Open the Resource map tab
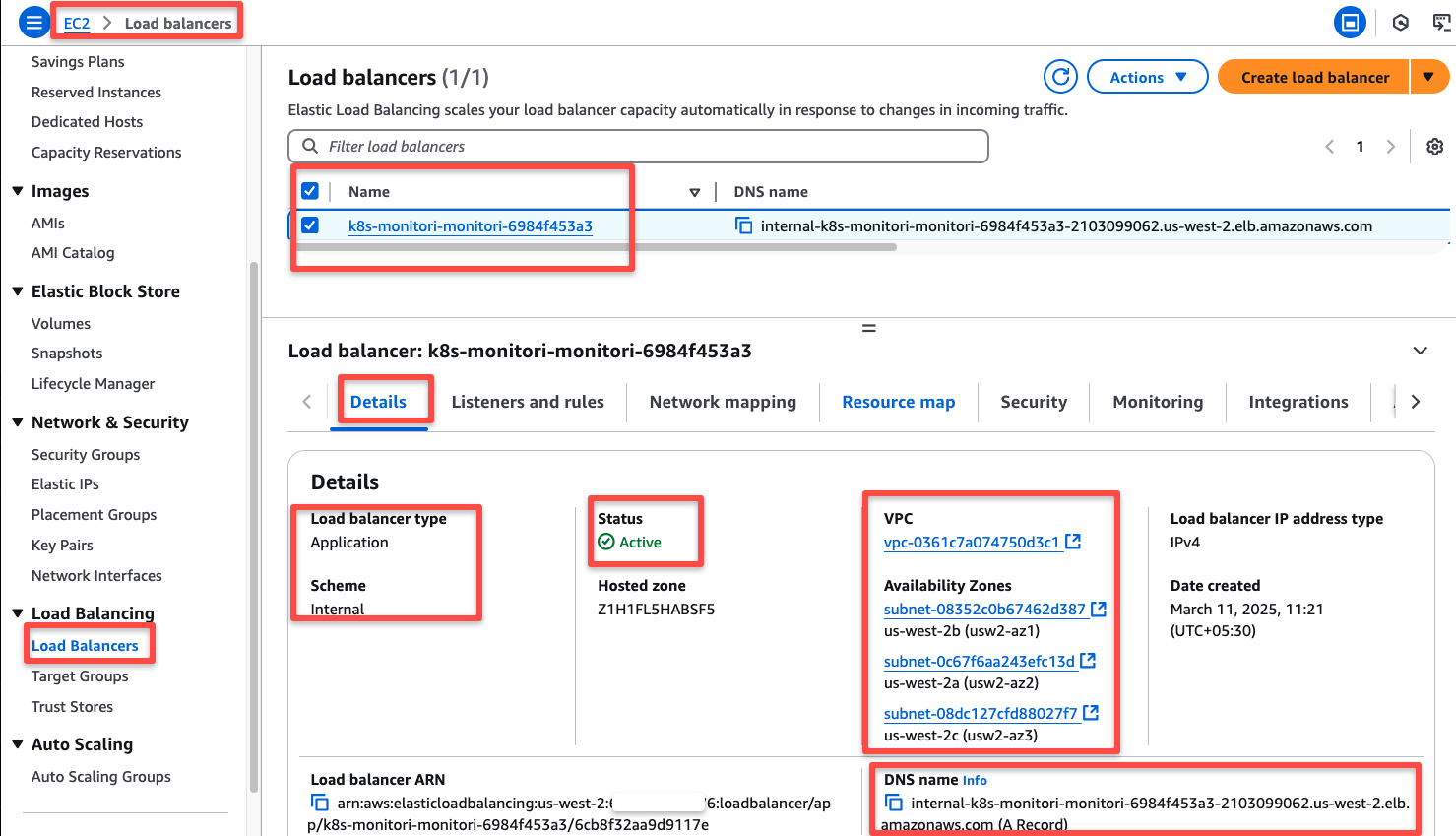Screen dimensions: 1456x836 [x=899, y=402]
